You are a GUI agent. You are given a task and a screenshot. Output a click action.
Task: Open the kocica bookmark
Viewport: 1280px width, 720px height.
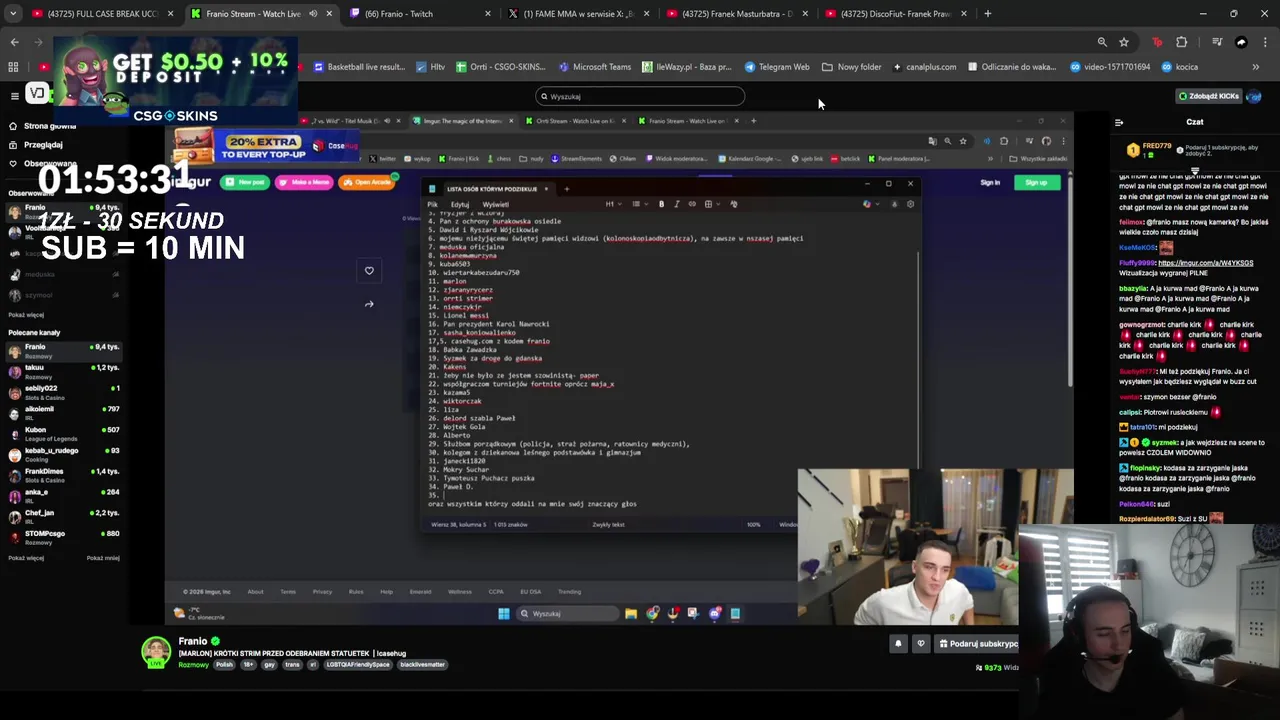[x=1179, y=67]
